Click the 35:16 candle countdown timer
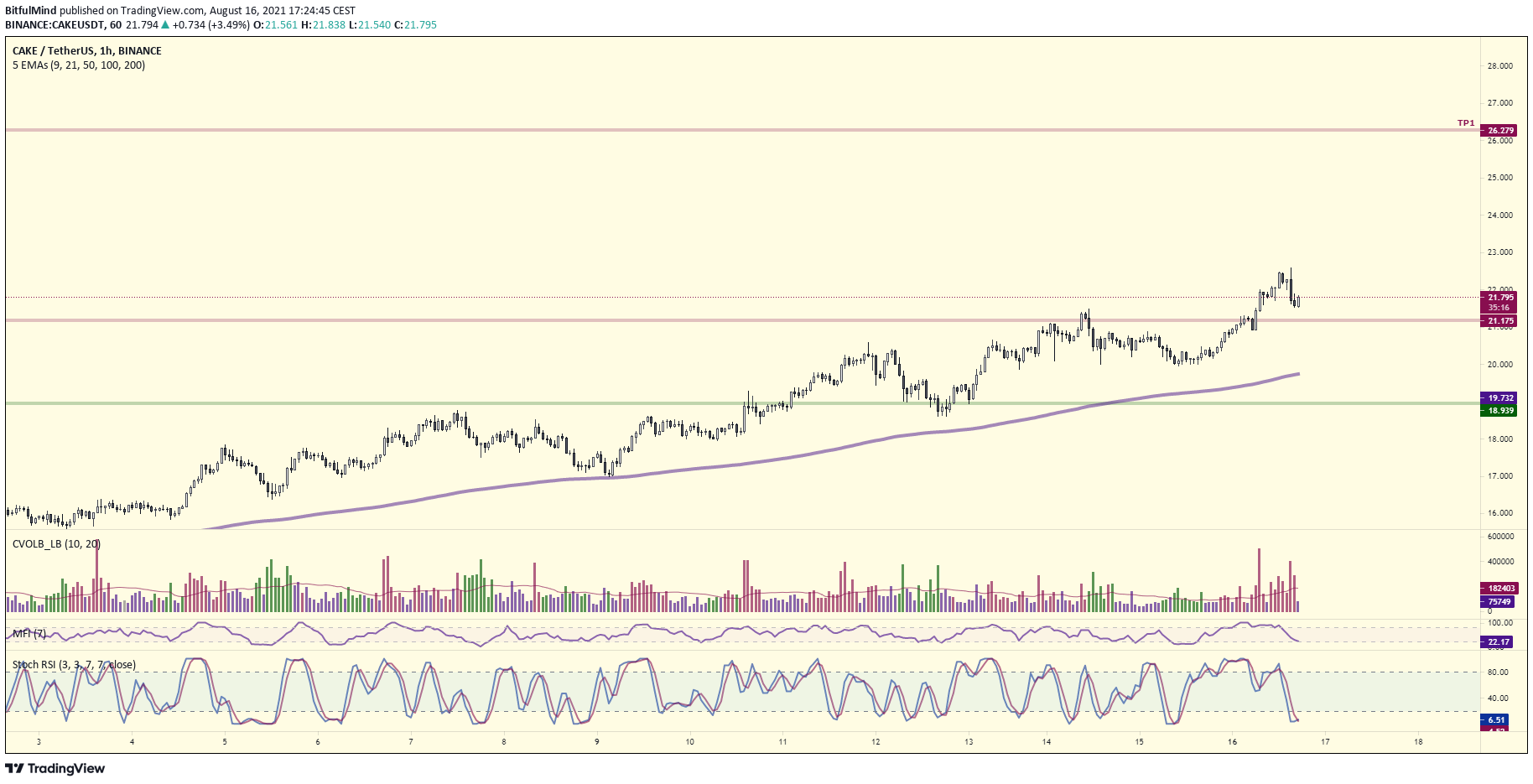1533x784 pixels. tap(1499, 308)
